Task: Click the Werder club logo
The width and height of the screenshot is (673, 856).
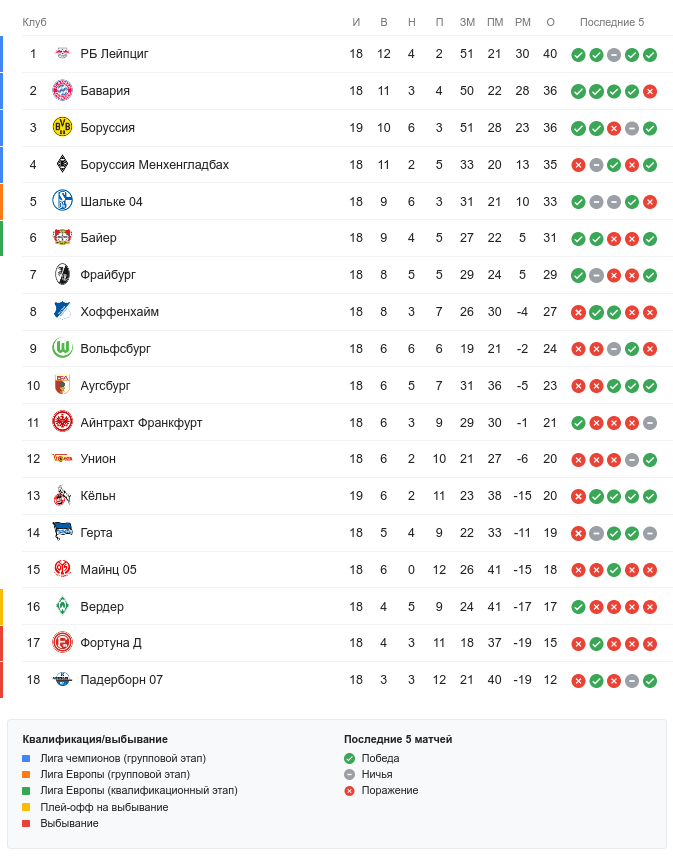Action: 62,607
